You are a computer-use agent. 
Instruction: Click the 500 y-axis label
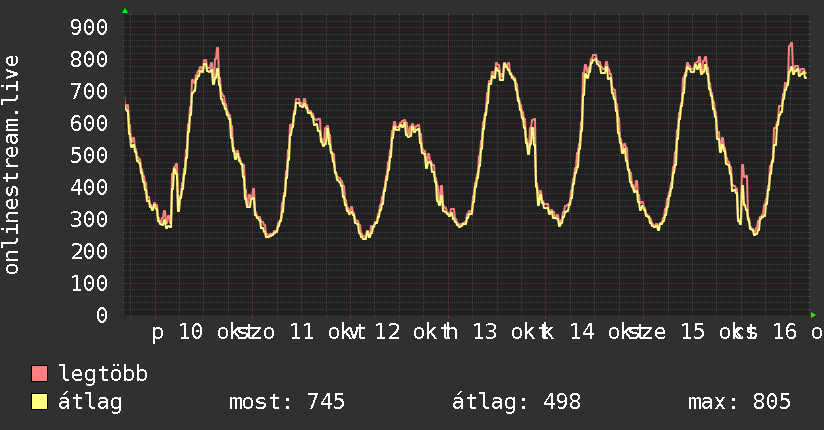89,155
